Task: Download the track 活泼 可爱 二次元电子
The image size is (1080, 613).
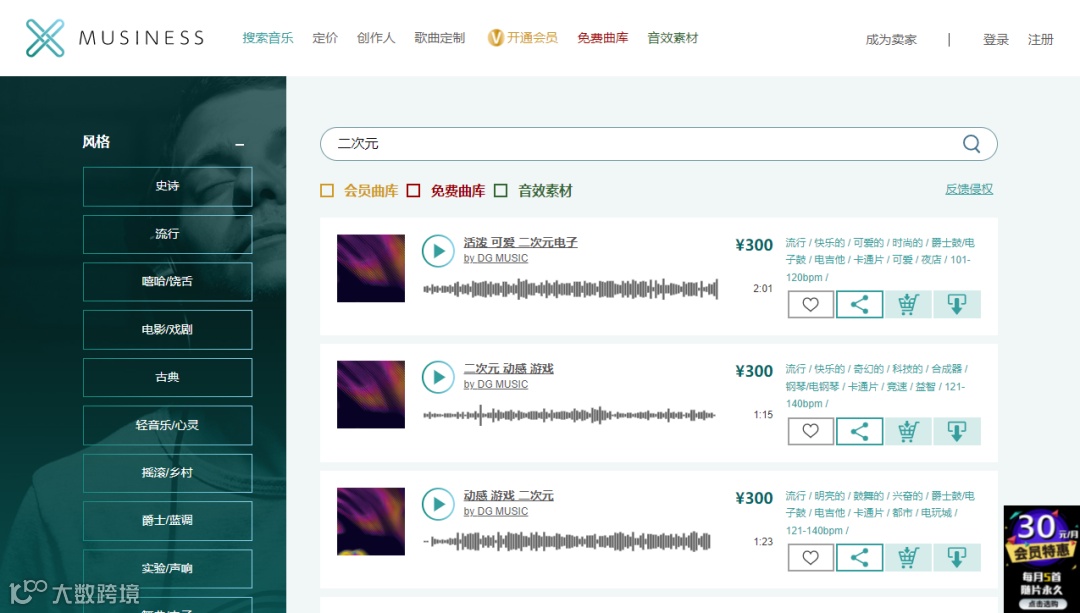Action: tap(957, 304)
